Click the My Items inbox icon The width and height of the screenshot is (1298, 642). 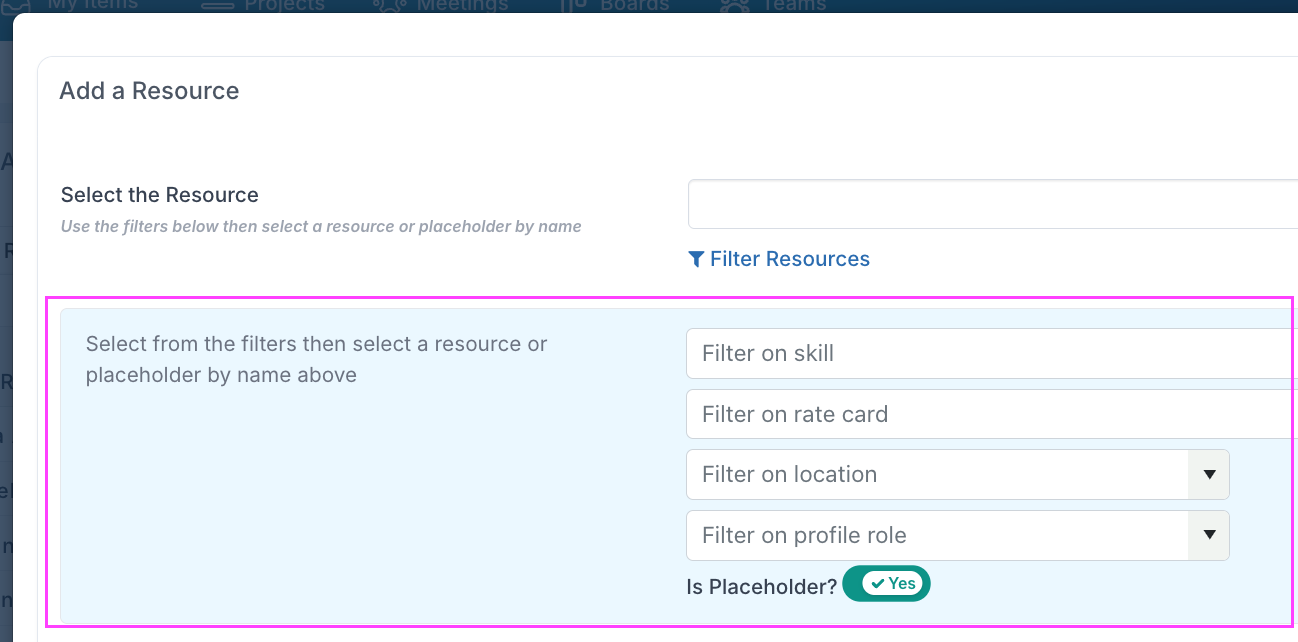pos(18,4)
